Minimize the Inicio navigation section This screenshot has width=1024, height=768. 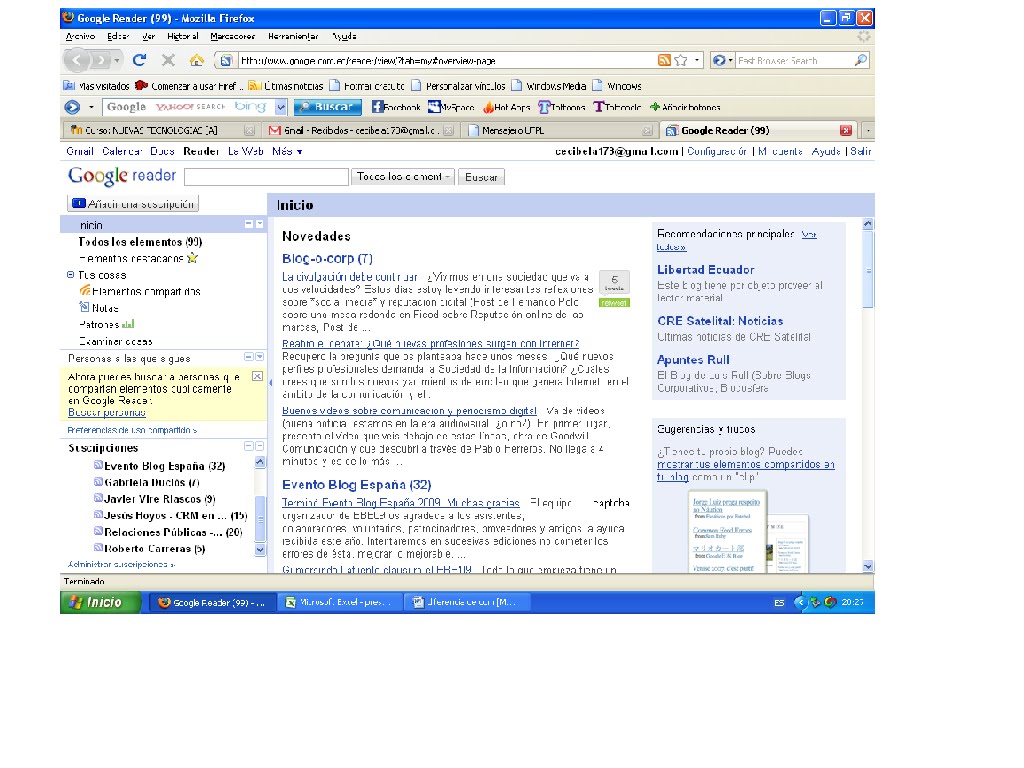(248, 224)
